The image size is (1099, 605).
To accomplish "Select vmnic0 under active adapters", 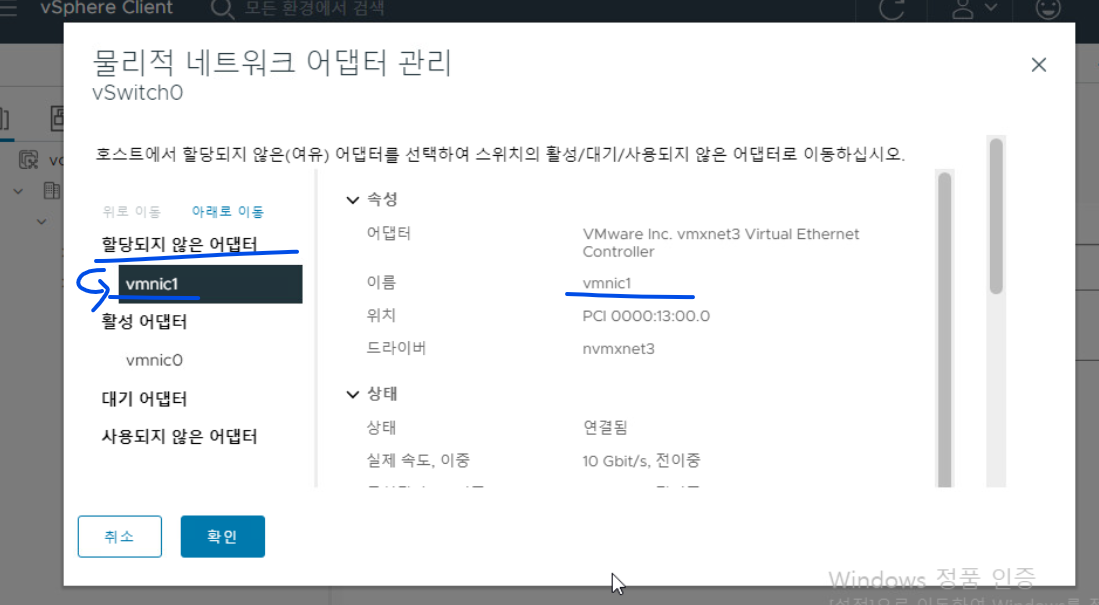I will click(154, 360).
